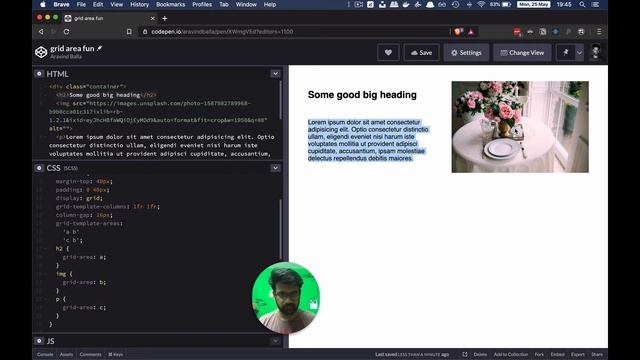The width and height of the screenshot is (640, 360).
Task: Open the Console panel
Action: pos(45,354)
